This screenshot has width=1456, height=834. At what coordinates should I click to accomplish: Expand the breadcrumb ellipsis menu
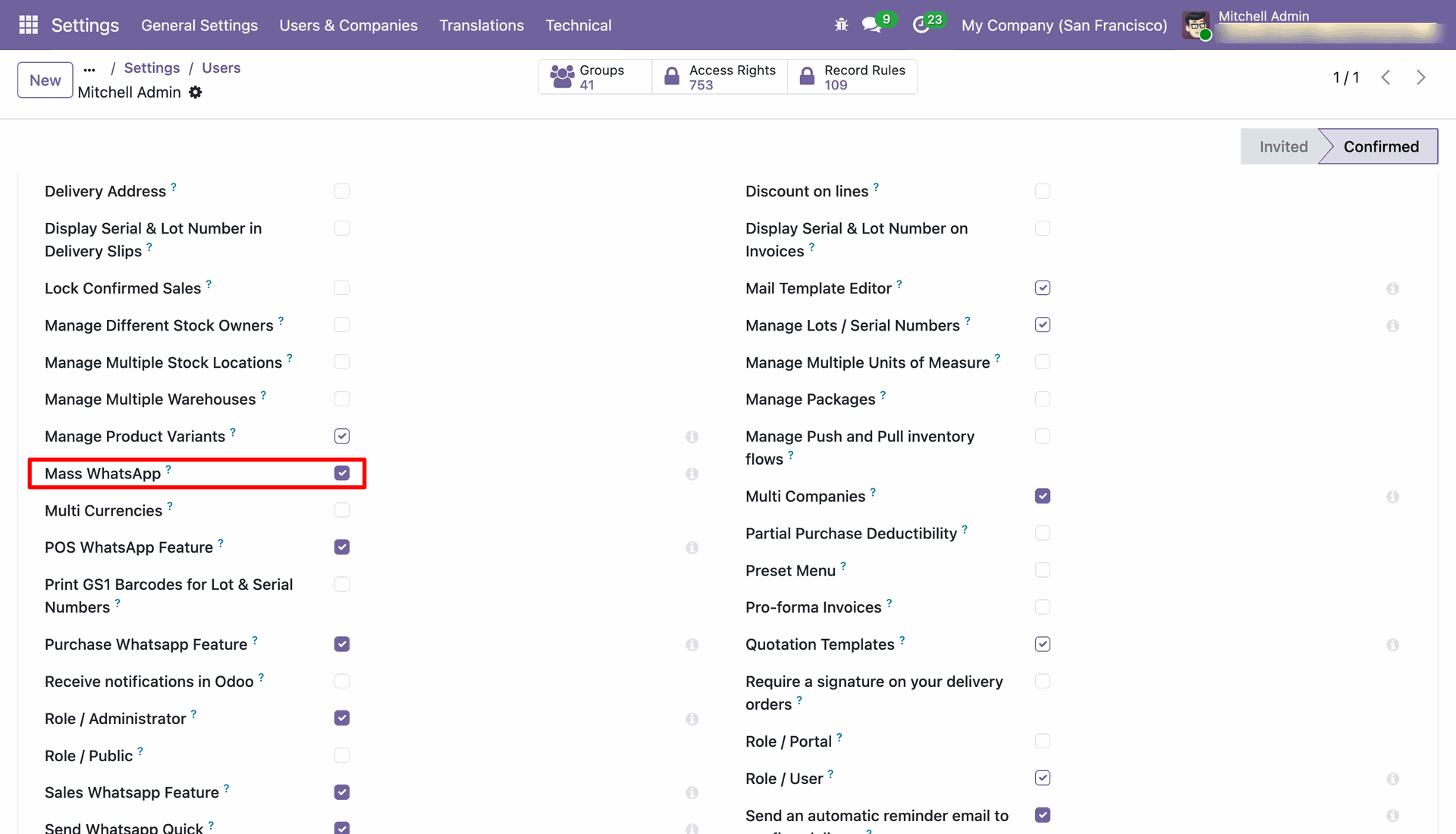pyautogui.click(x=89, y=69)
